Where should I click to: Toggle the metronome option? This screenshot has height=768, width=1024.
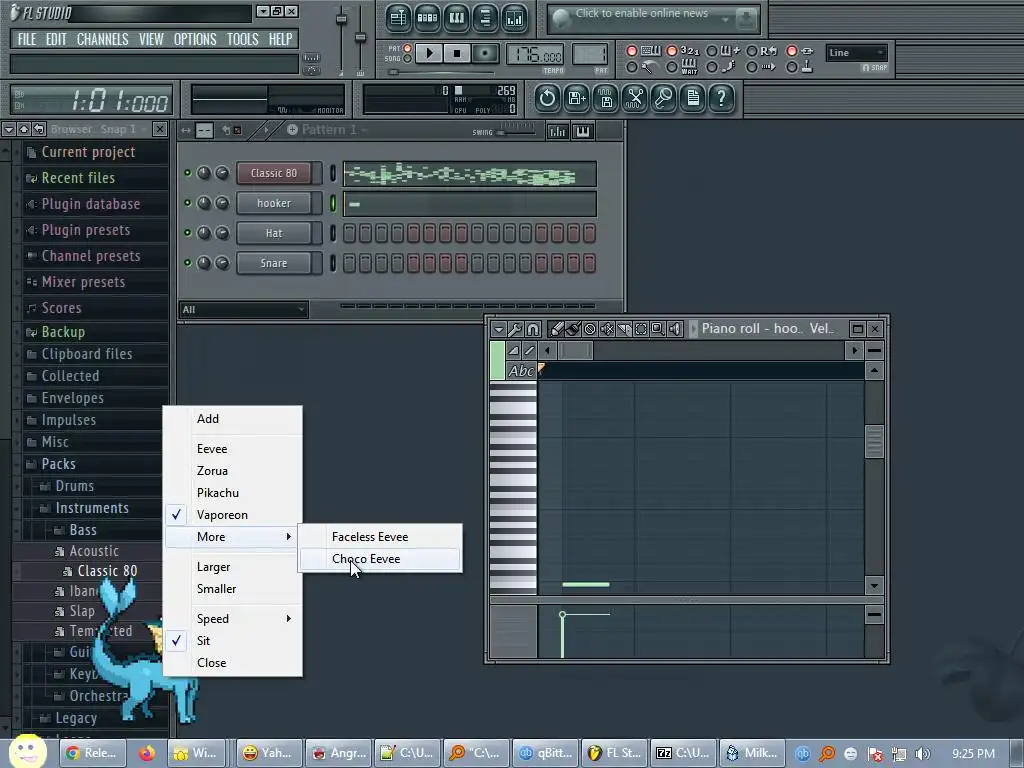[632, 67]
